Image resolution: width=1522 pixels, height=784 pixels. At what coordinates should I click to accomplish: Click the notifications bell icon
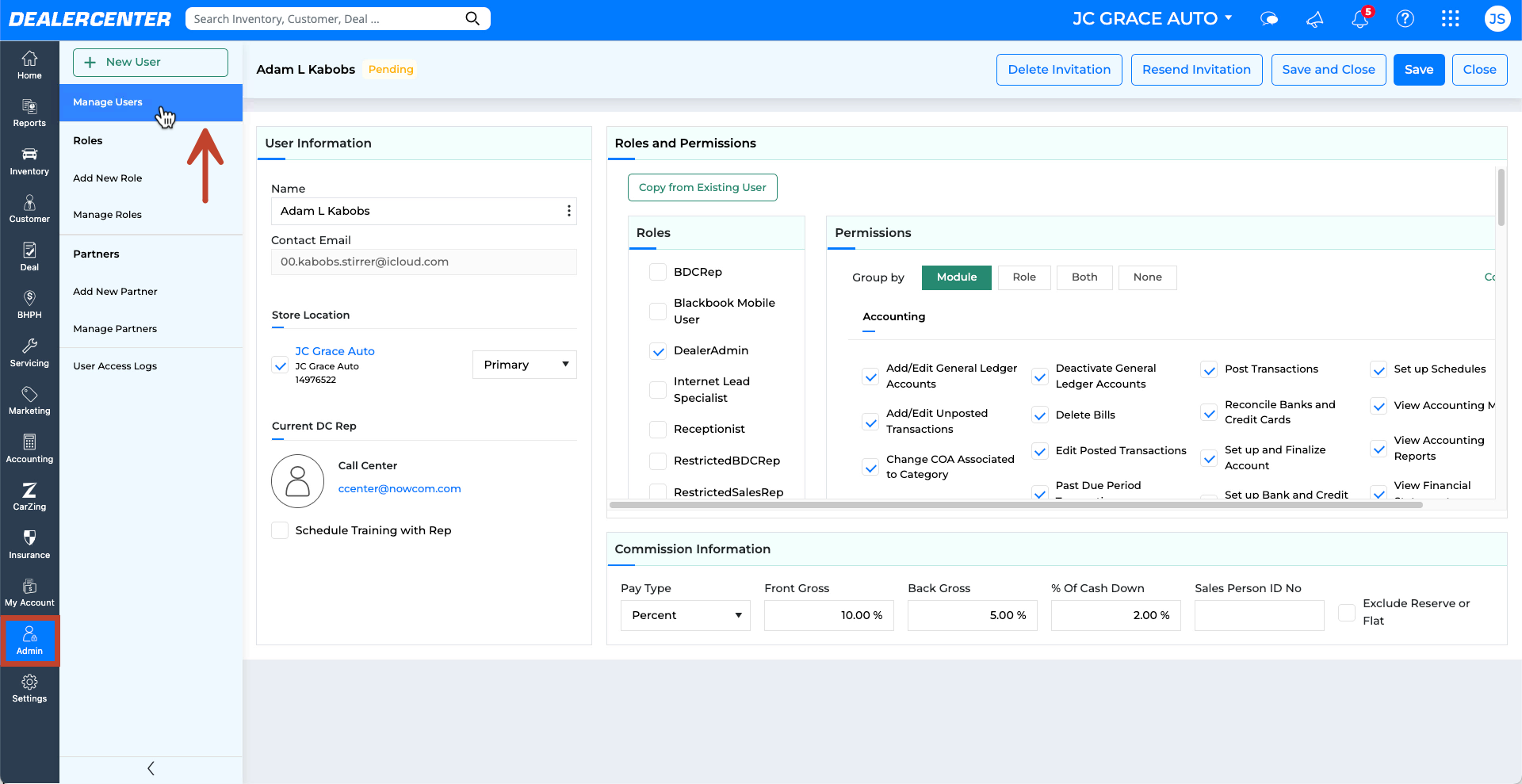tap(1360, 19)
